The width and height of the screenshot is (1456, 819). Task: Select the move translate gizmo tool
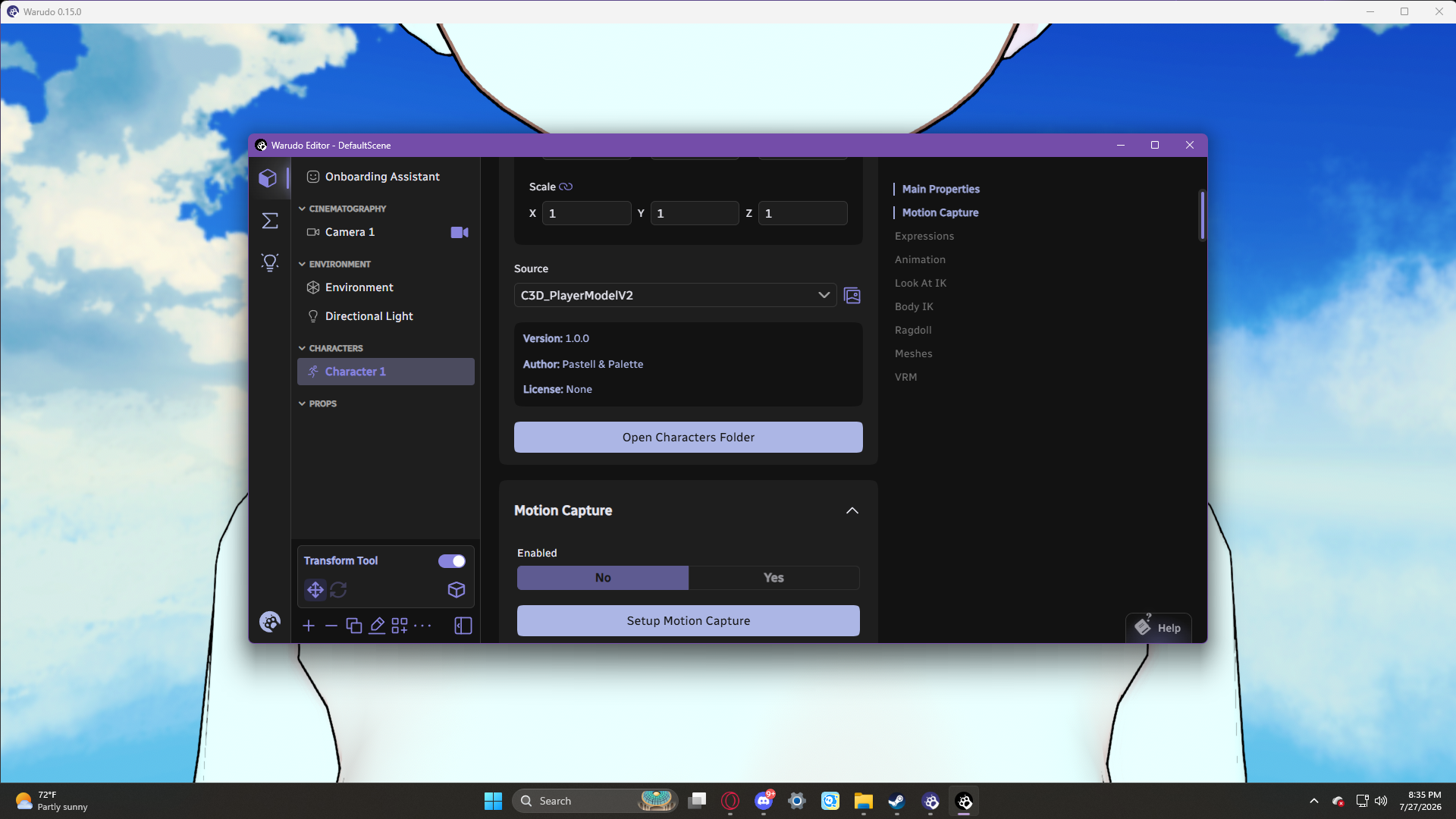[x=315, y=589]
